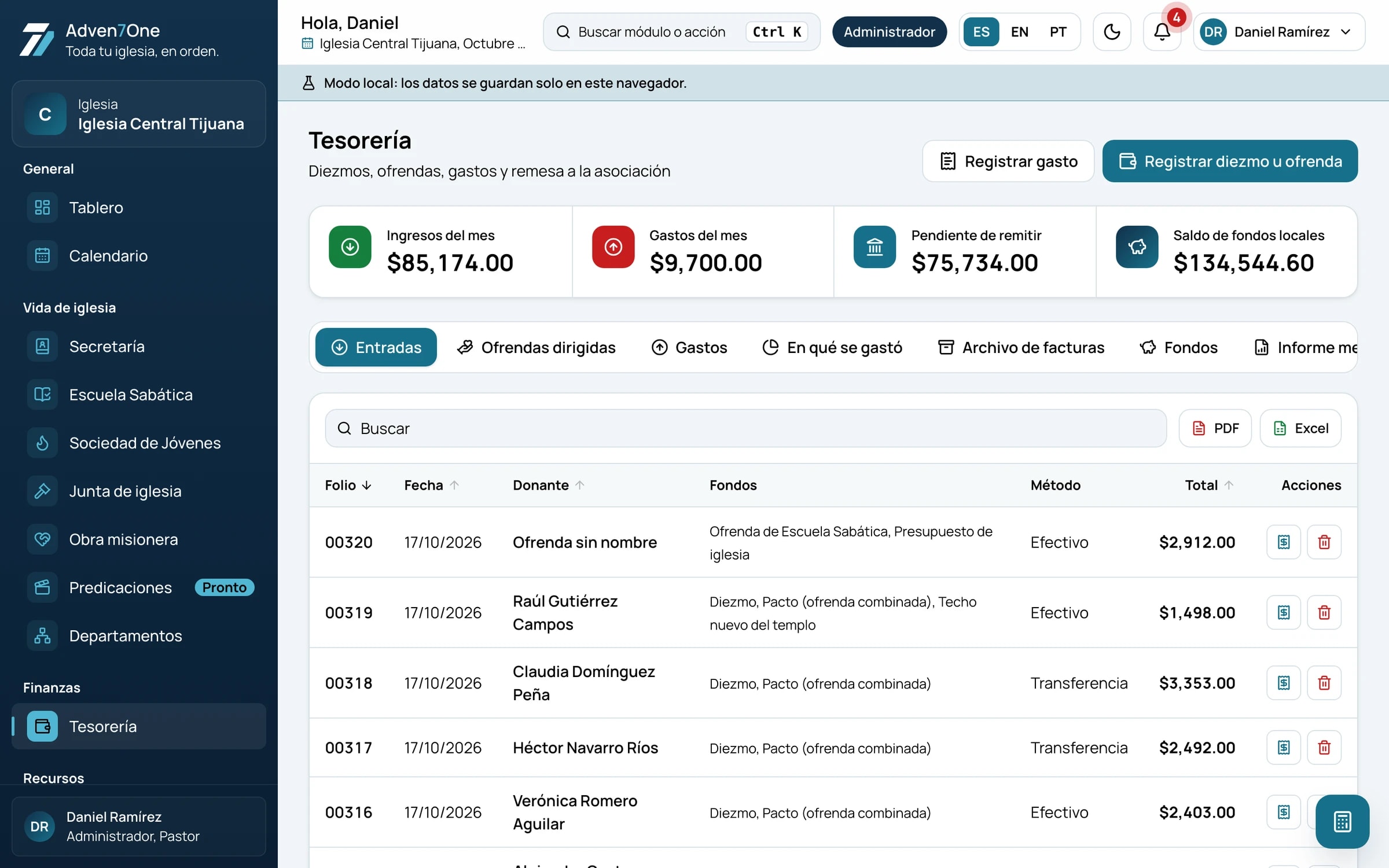Sort table by Fecha column
1389x868 pixels.
click(x=431, y=485)
